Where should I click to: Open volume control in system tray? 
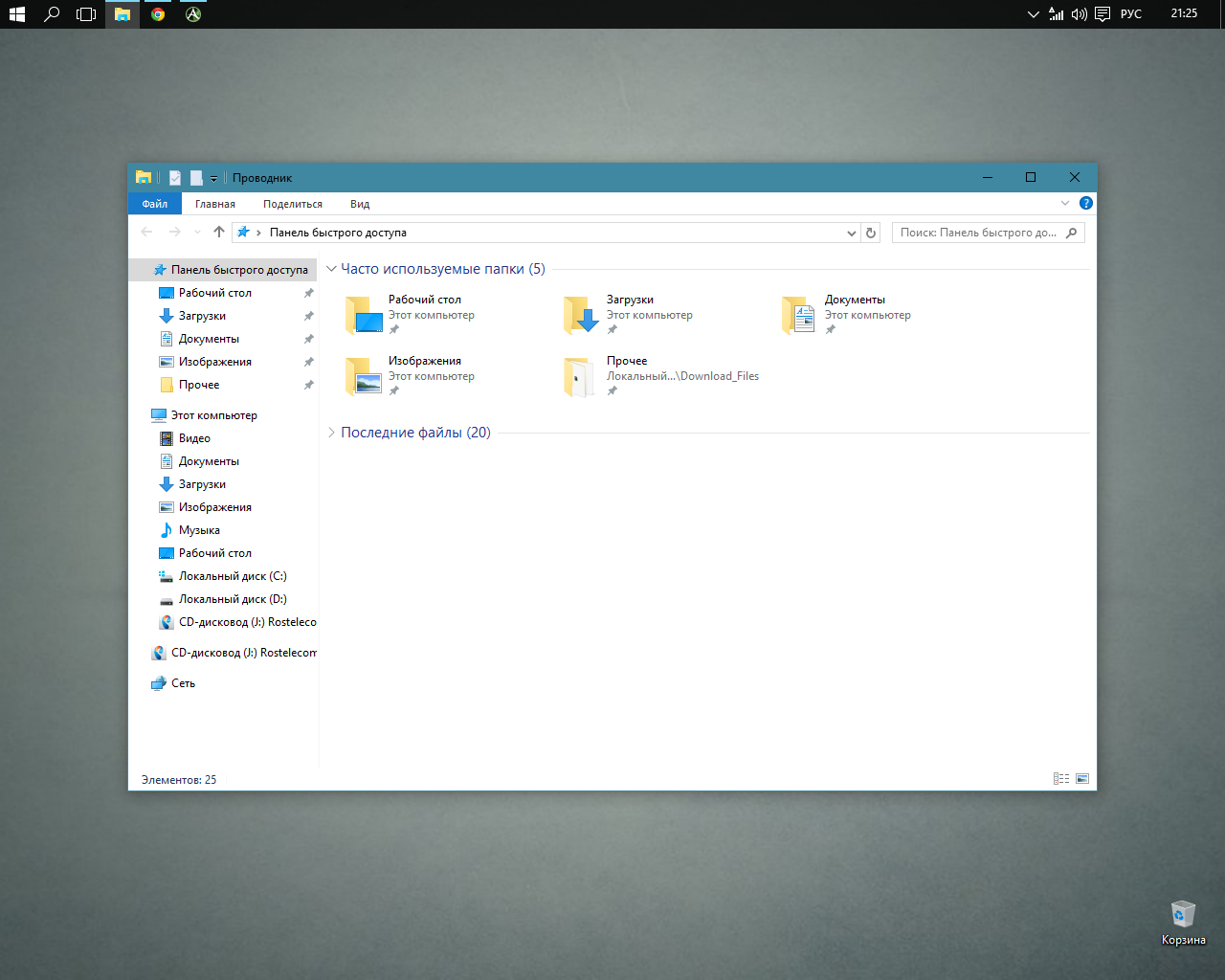tap(1080, 14)
